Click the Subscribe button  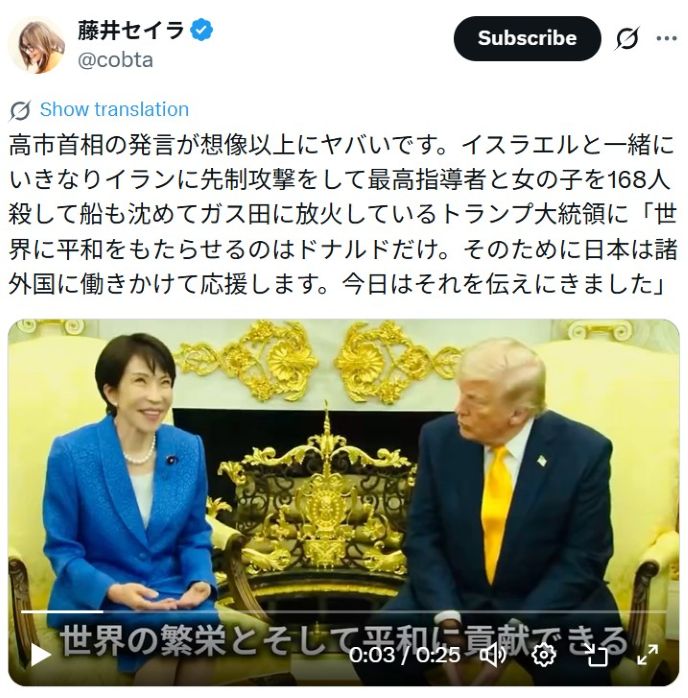click(527, 38)
